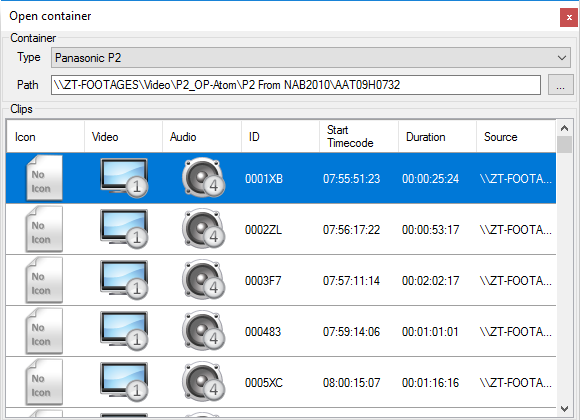
Task: Close the Open container dialog
Action: [x=569, y=17]
